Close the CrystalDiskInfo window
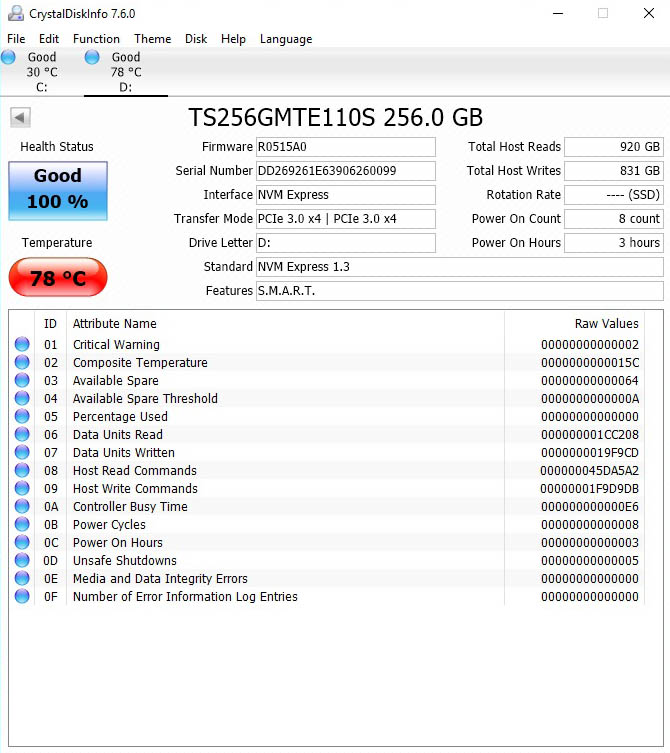Viewport: 670px width, 753px height. 649,13
